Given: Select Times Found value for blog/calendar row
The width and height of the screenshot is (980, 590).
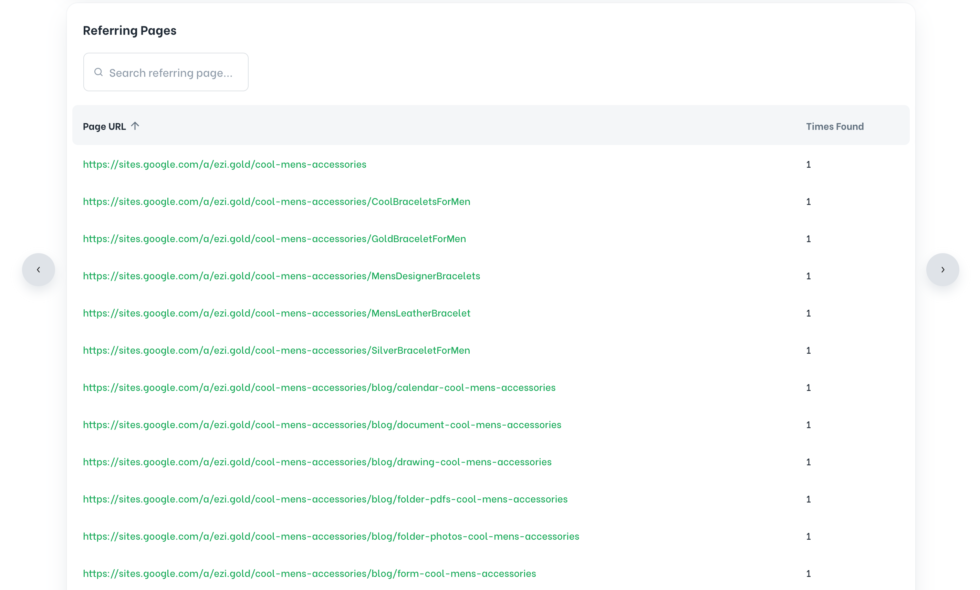Looking at the screenshot, I should tap(808, 388).
